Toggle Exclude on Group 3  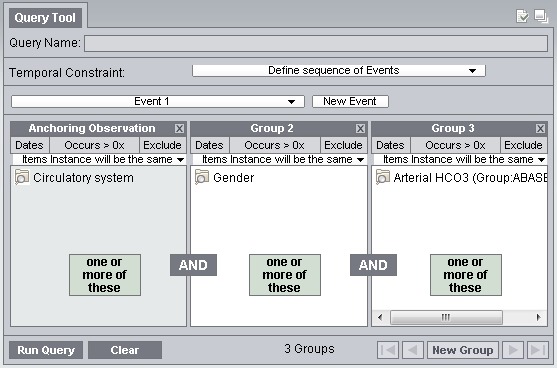(523, 145)
